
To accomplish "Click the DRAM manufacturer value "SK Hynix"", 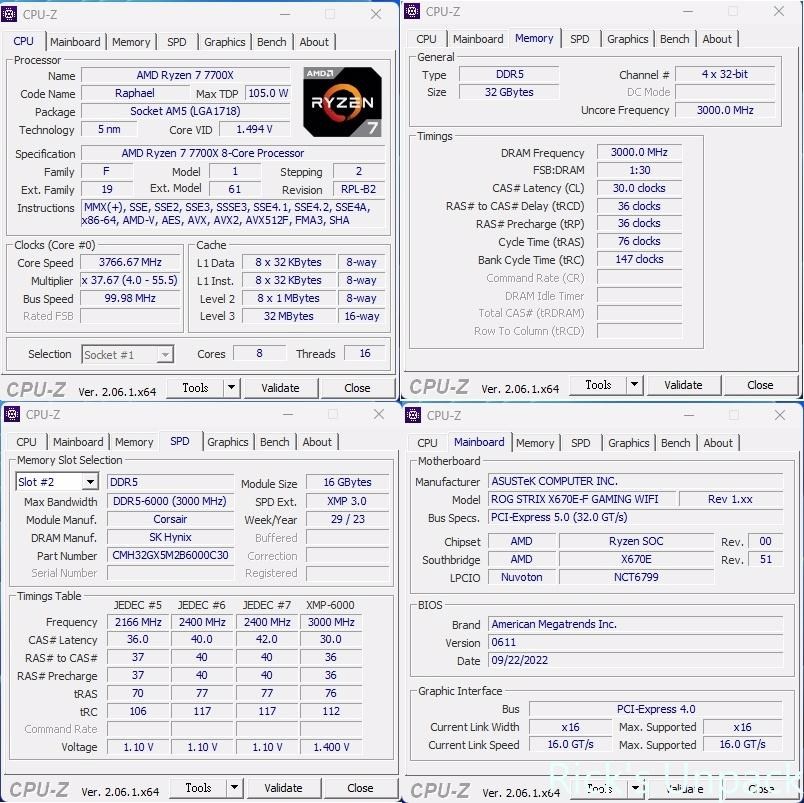I will click(170, 537).
